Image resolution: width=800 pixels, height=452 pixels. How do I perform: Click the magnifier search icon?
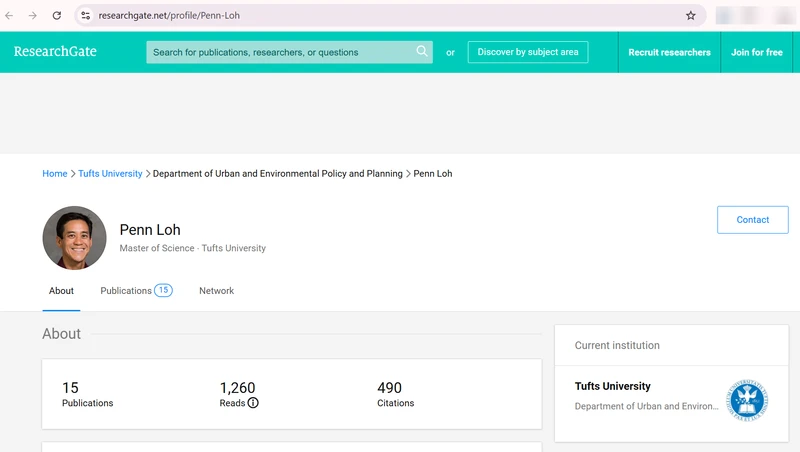(x=421, y=51)
